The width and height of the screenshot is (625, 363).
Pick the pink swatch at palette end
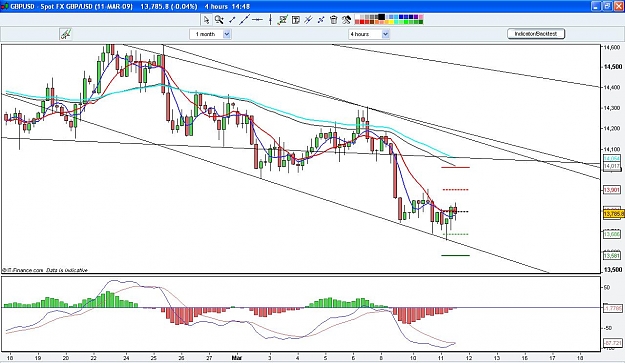point(421,17)
